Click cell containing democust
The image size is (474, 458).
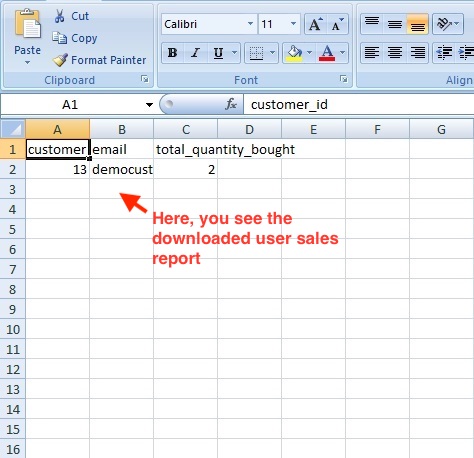click(122, 169)
